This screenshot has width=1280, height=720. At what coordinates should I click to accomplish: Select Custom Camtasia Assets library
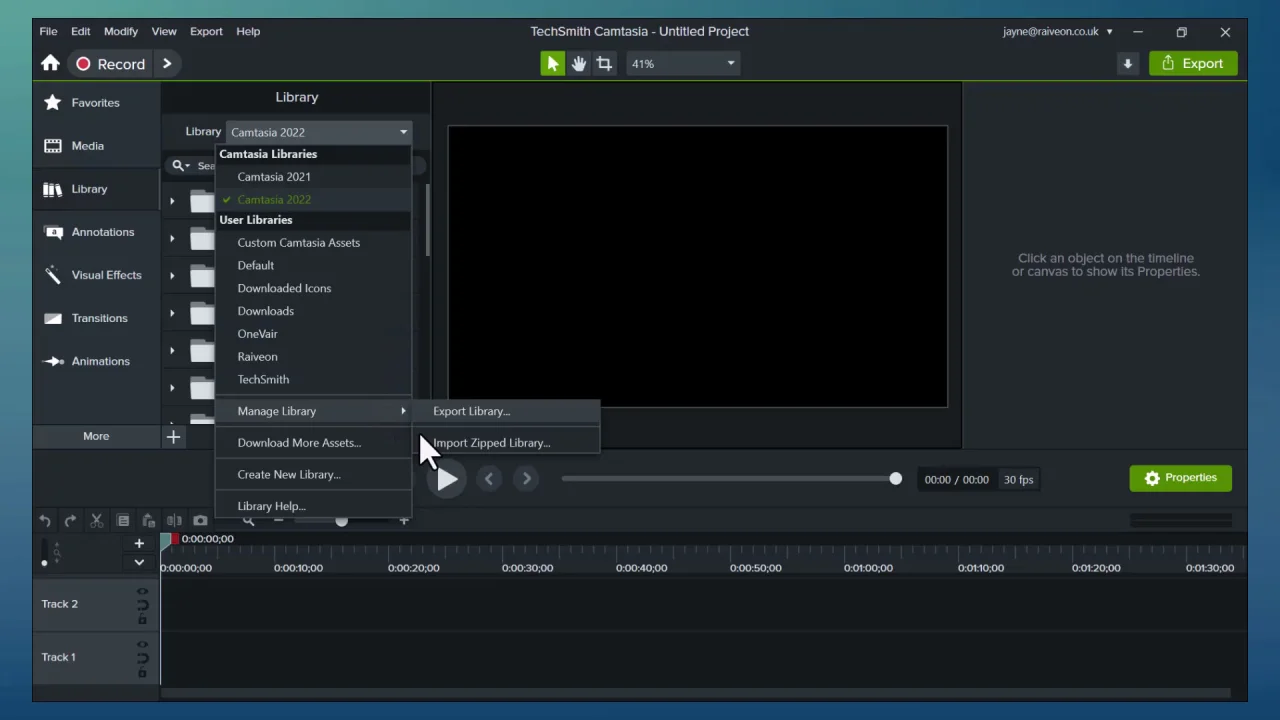click(313, 242)
